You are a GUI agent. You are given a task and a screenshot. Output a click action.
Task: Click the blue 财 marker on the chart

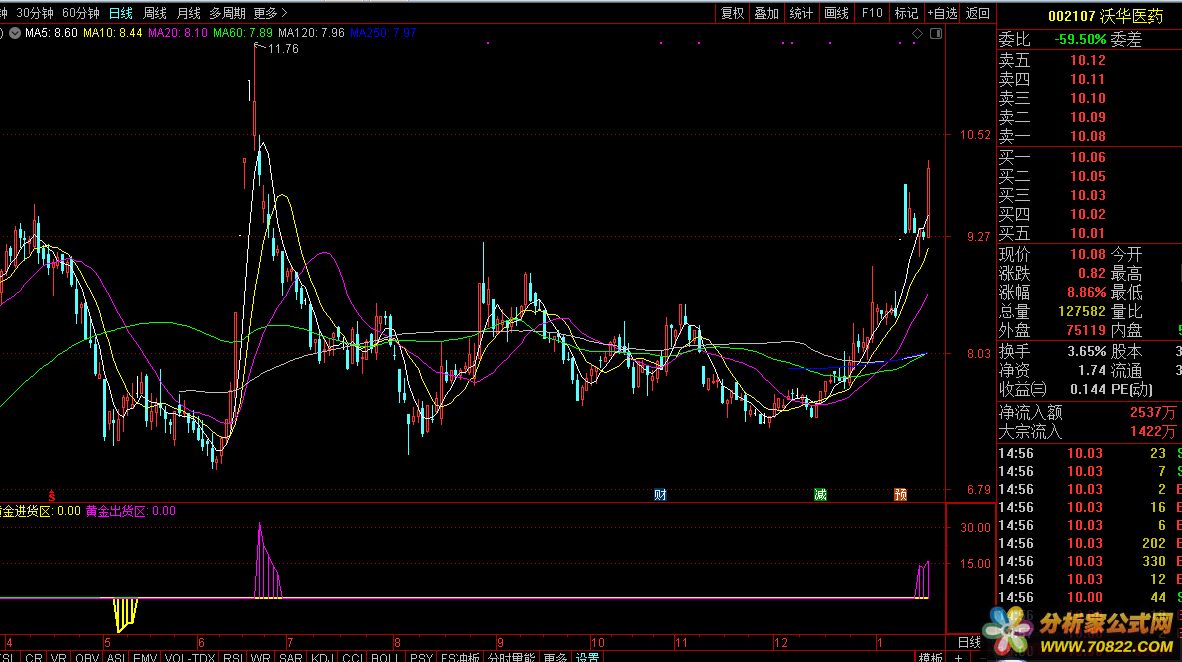point(660,494)
